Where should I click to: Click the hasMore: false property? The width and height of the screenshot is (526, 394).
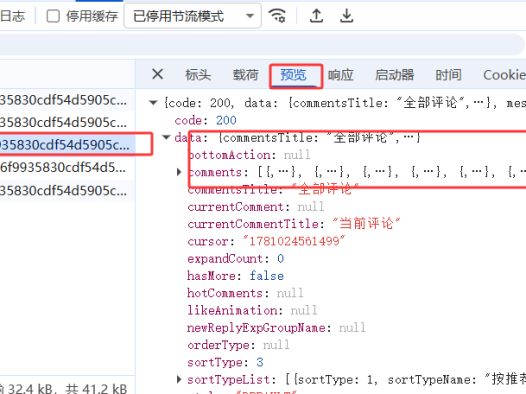coord(235,276)
